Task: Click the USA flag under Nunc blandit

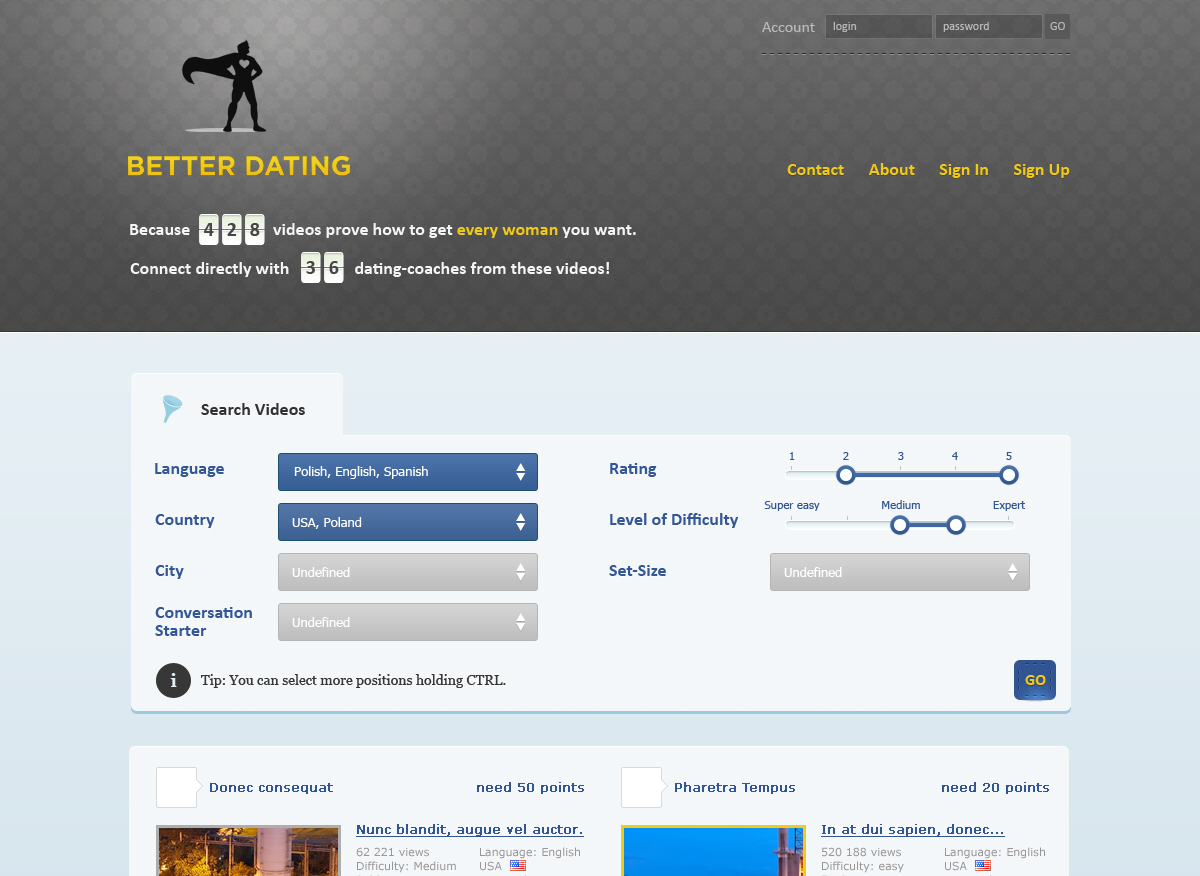Action: click(x=518, y=866)
